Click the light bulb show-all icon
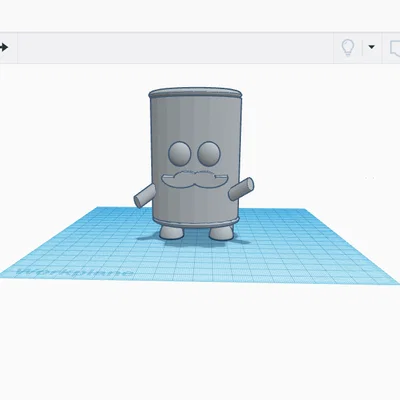Screen dimensions: 400x400 pyautogui.click(x=348, y=48)
